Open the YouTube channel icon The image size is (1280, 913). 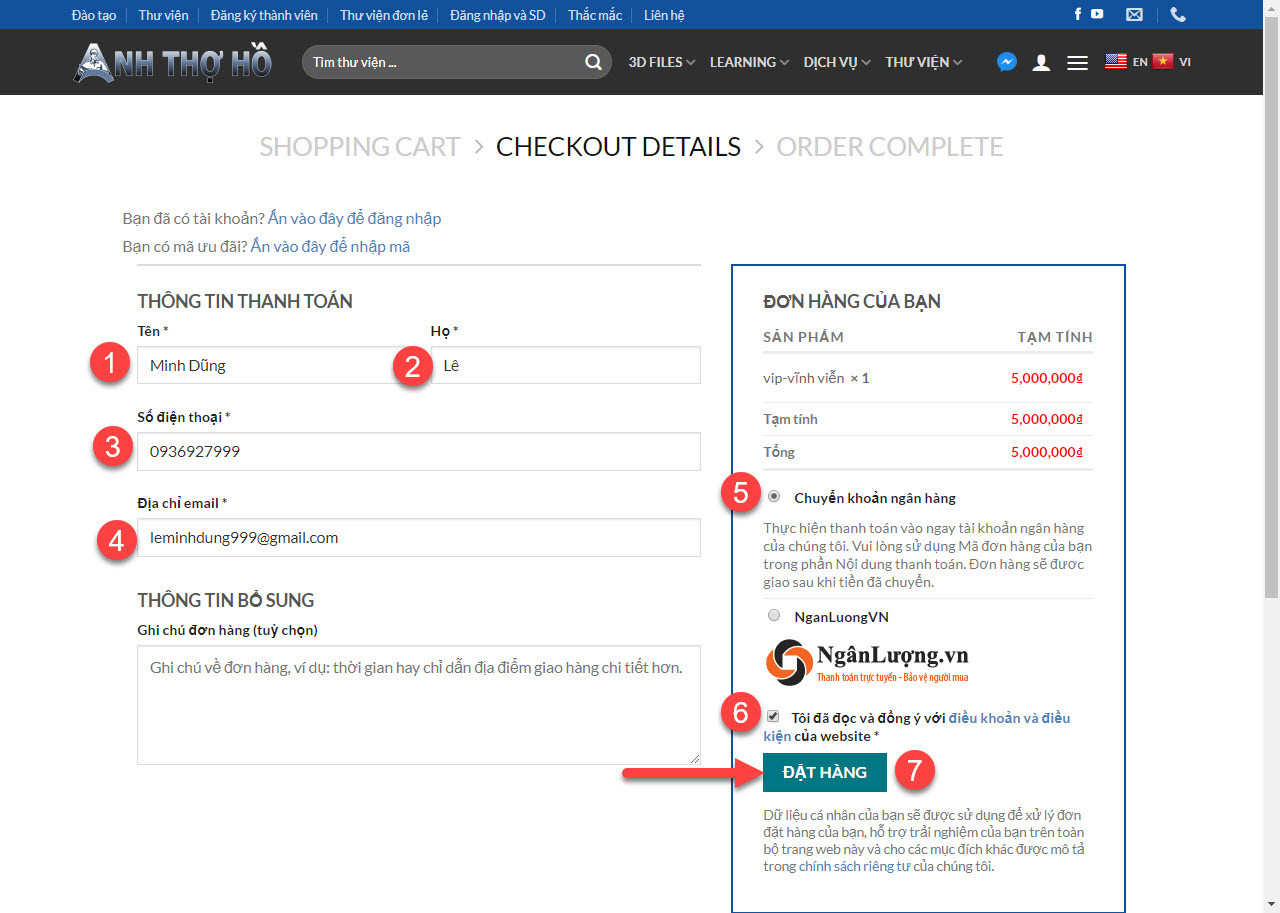1097,14
